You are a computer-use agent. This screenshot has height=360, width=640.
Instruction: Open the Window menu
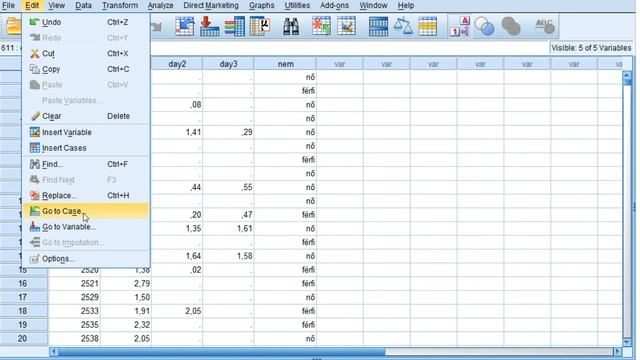[373, 5]
